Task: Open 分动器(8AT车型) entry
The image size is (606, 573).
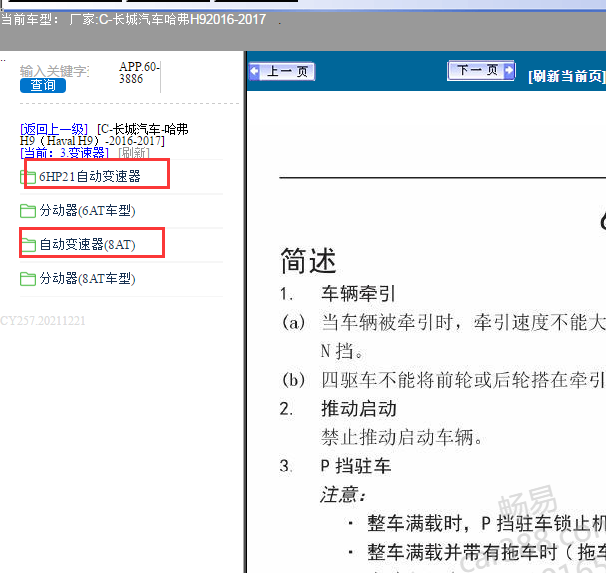Action: click(x=87, y=279)
